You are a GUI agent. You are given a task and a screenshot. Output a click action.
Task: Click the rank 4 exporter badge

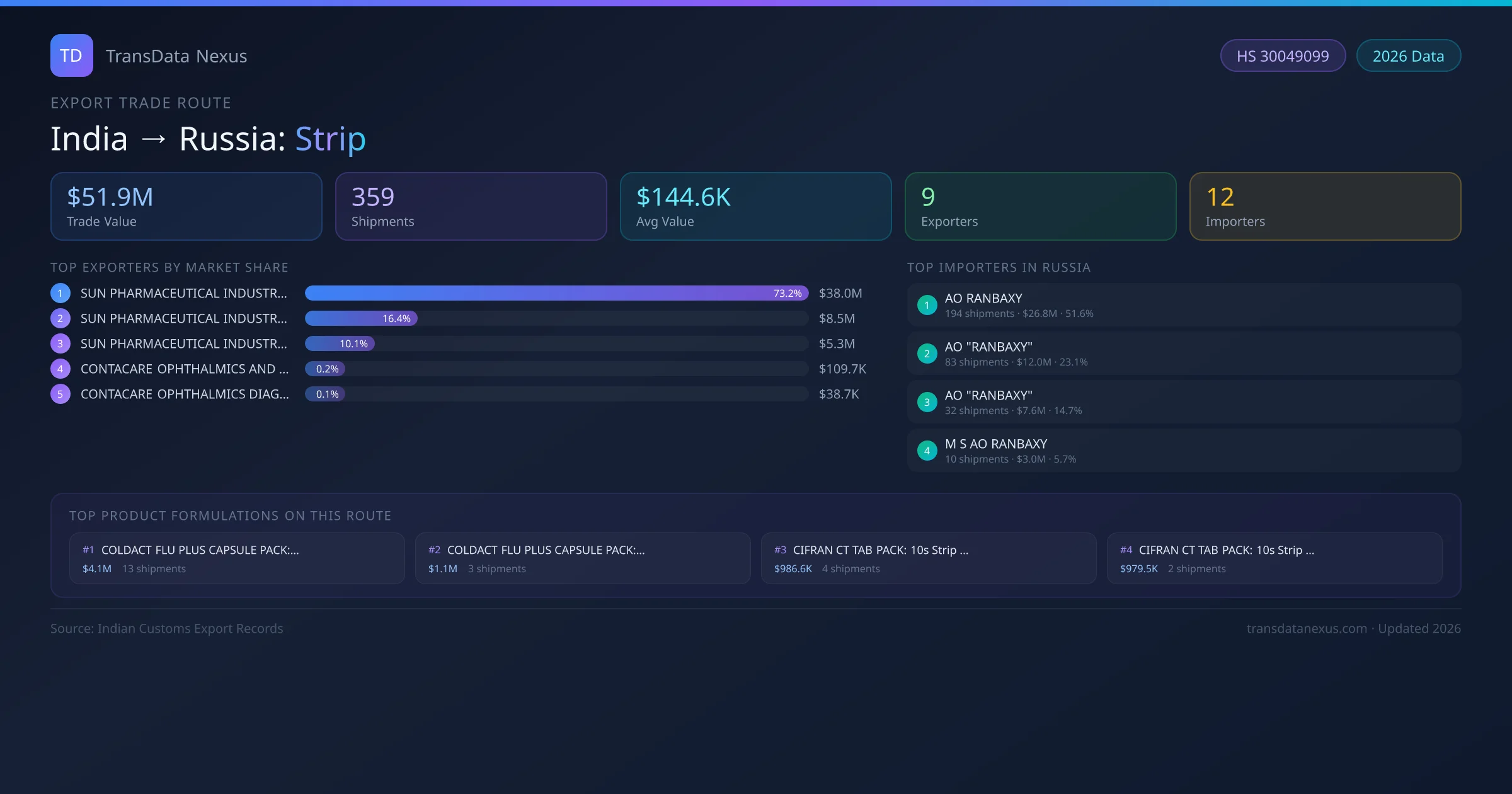tap(60, 369)
